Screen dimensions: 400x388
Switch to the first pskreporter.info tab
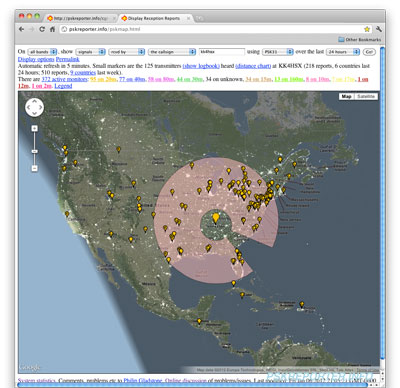pos(81,18)
